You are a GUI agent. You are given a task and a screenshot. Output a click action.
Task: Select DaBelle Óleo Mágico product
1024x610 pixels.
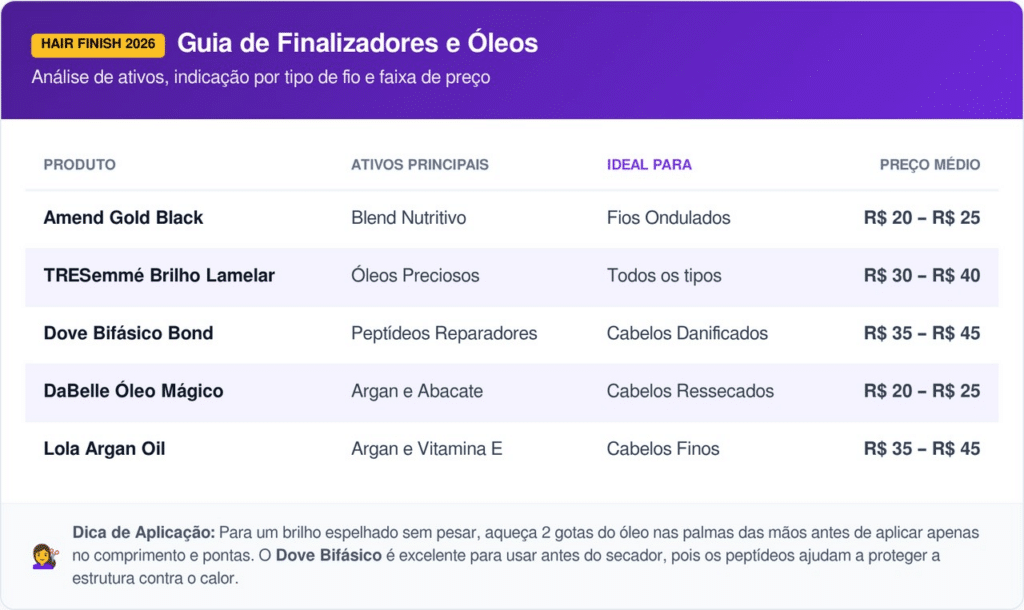[x=133, y=391]
